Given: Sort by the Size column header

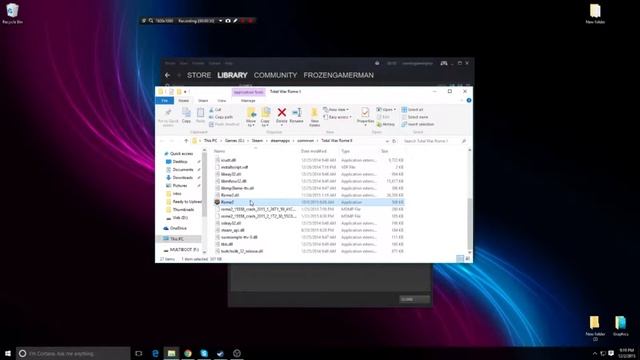Looking at the screenshot, I should tap(384, 151).
